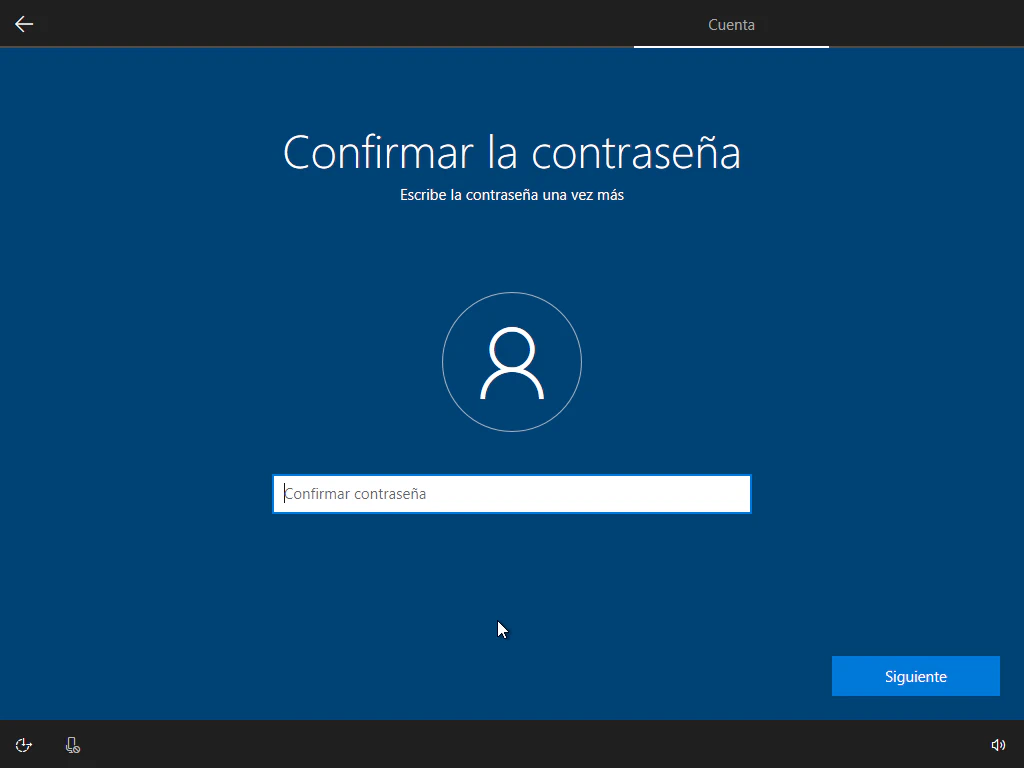The image size is (1024, 768).
Task: Click the 'Escribe la contraseña una vez más' subtitle
Action: click(511, 195)
